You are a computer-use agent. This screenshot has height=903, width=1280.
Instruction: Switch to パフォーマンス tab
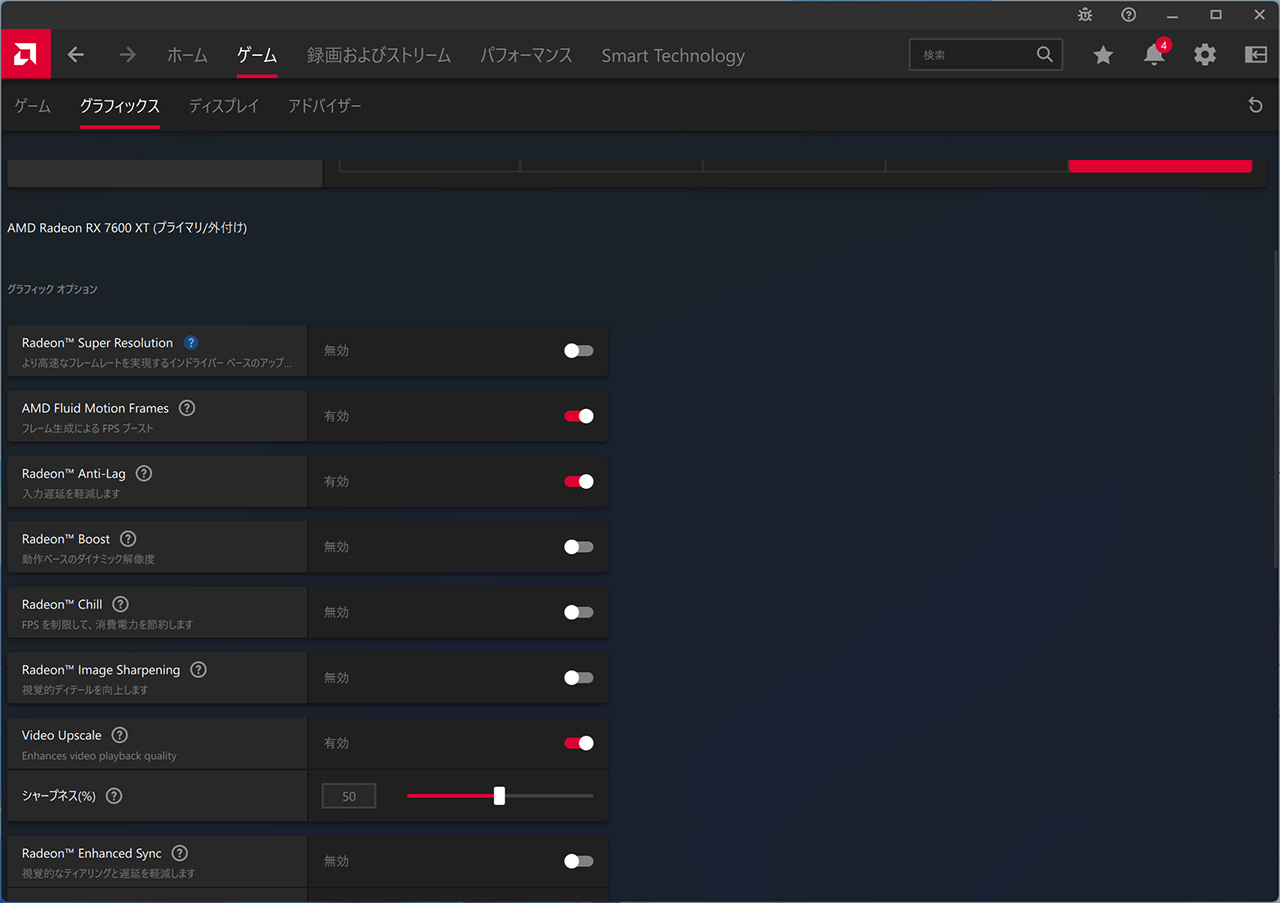tap(526, 55)
